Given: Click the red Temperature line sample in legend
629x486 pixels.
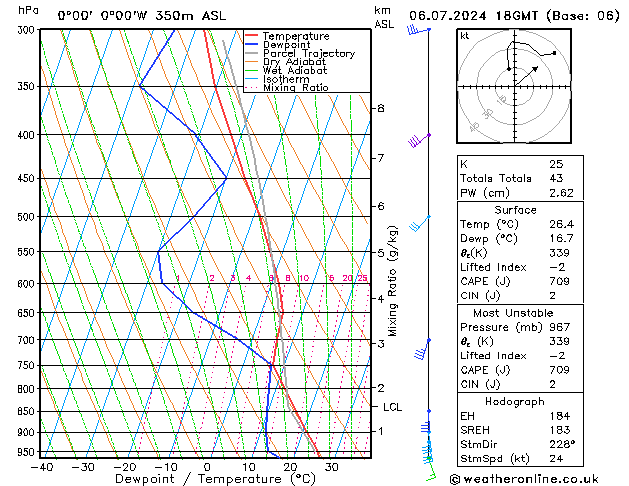Looking at the screenshot, I should click(251, 35).
